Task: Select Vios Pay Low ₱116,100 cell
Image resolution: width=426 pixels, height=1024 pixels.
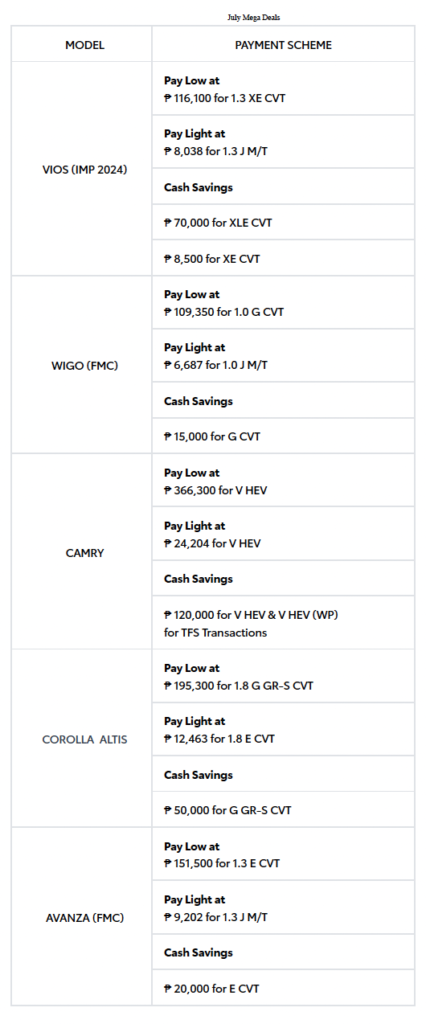Action: 283,89
